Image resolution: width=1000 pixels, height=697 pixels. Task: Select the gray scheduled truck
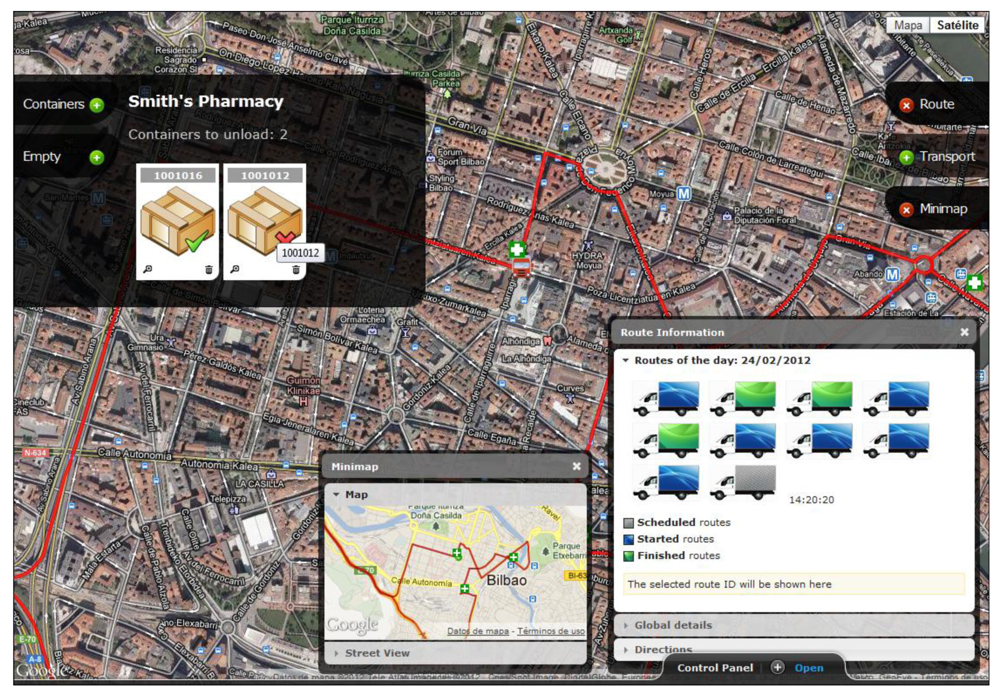tap(743, 482)
